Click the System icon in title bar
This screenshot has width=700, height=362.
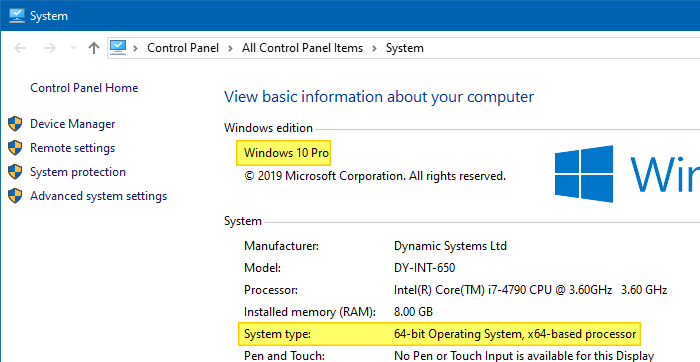(17, 16)
